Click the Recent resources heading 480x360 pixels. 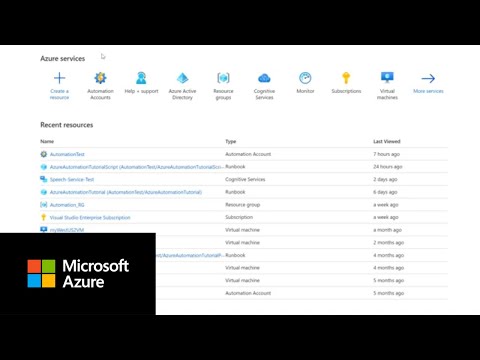coord(67,125)
